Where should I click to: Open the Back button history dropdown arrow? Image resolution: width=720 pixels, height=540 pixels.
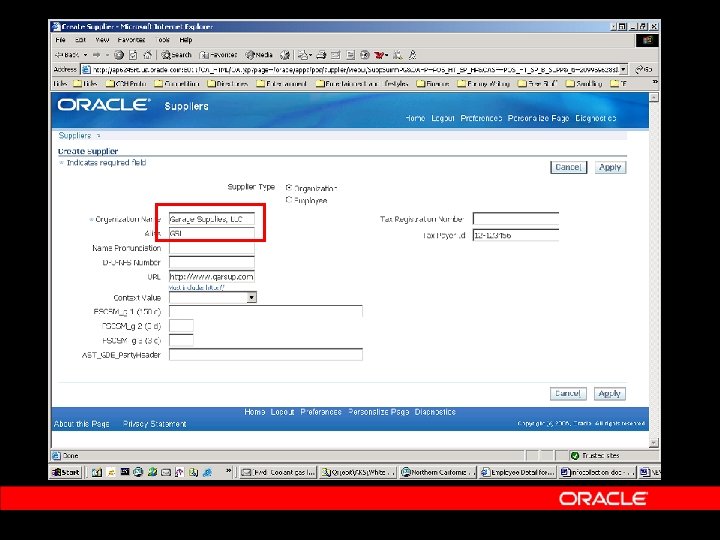tap(85, 55)
